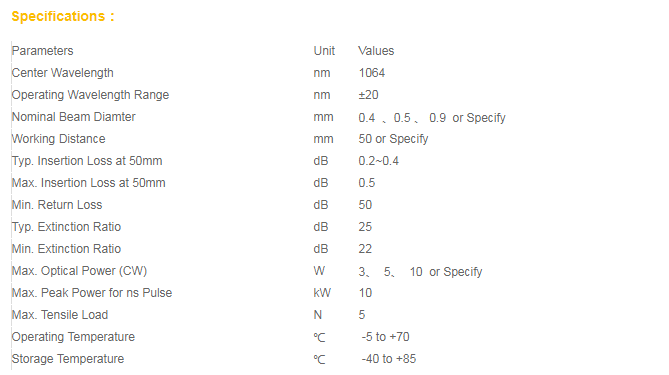Click the Values column header

(376, 51)
